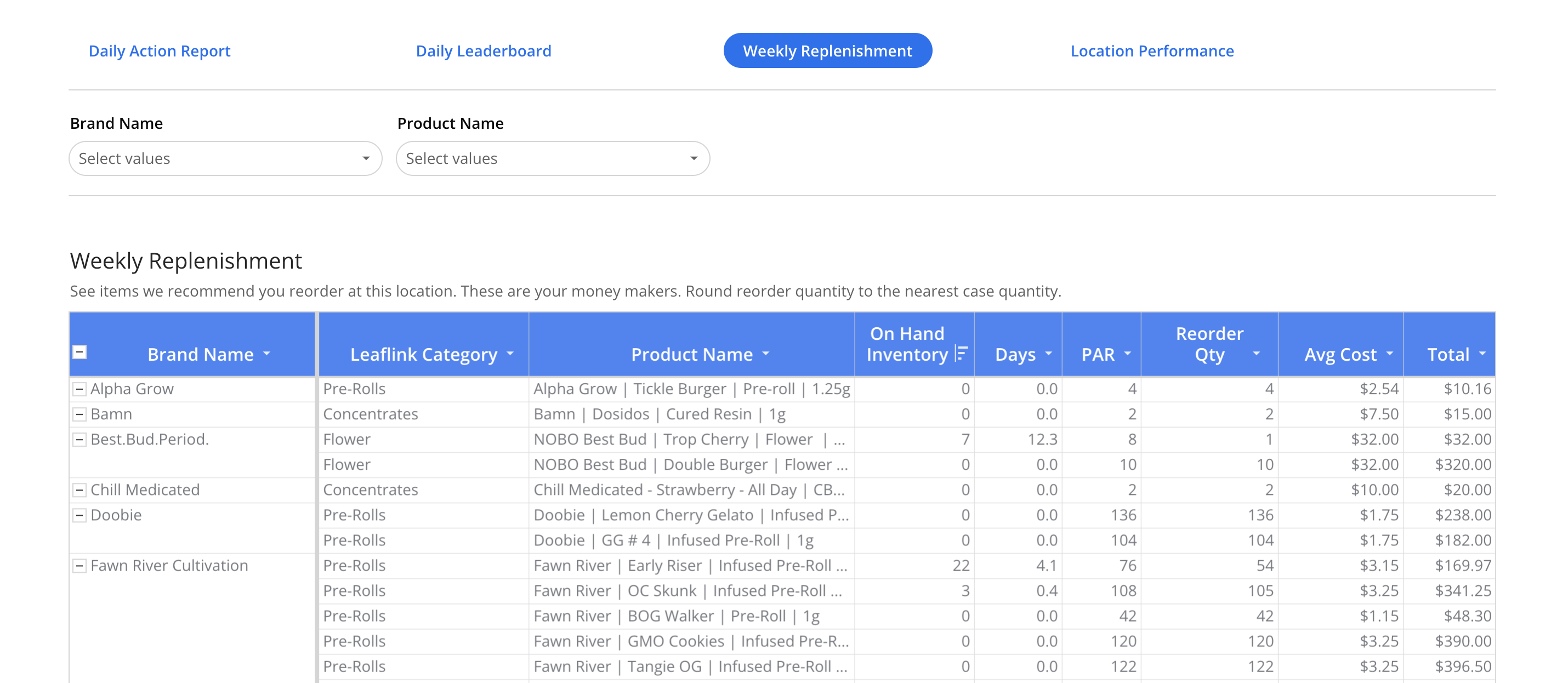Open Total column menu arrow
Image resolution: width=1568 pixels, height=683 pixels.
tap(1482, 354)
